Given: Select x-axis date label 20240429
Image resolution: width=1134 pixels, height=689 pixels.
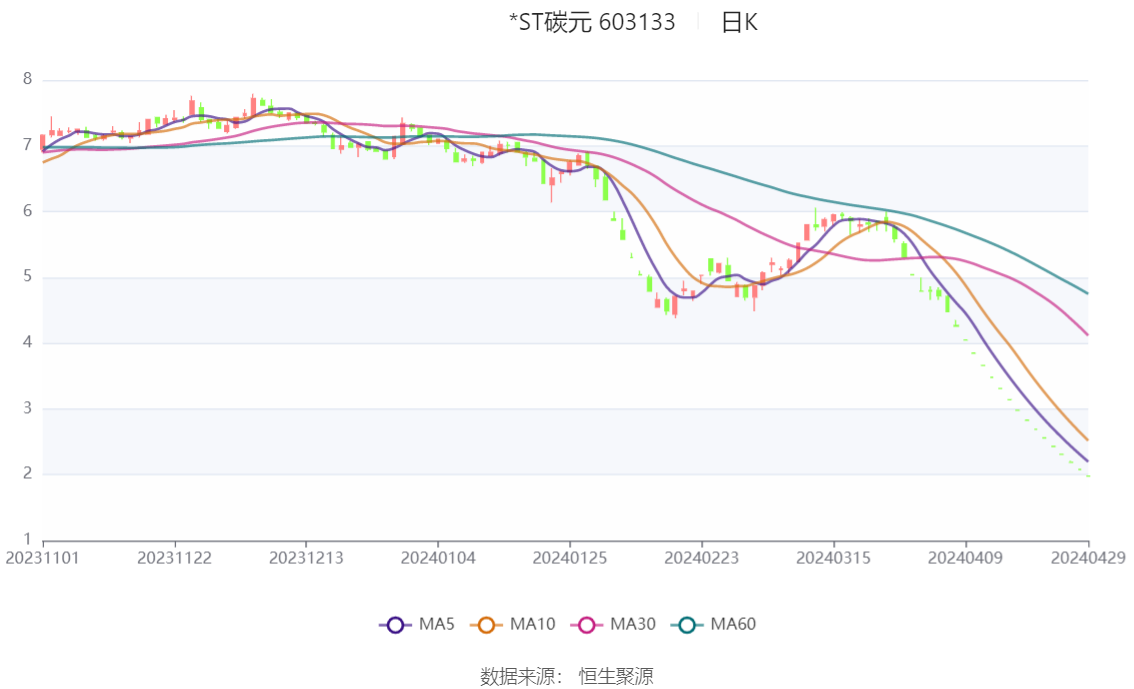Looking at the screenshot, I should coord(1088,558).
